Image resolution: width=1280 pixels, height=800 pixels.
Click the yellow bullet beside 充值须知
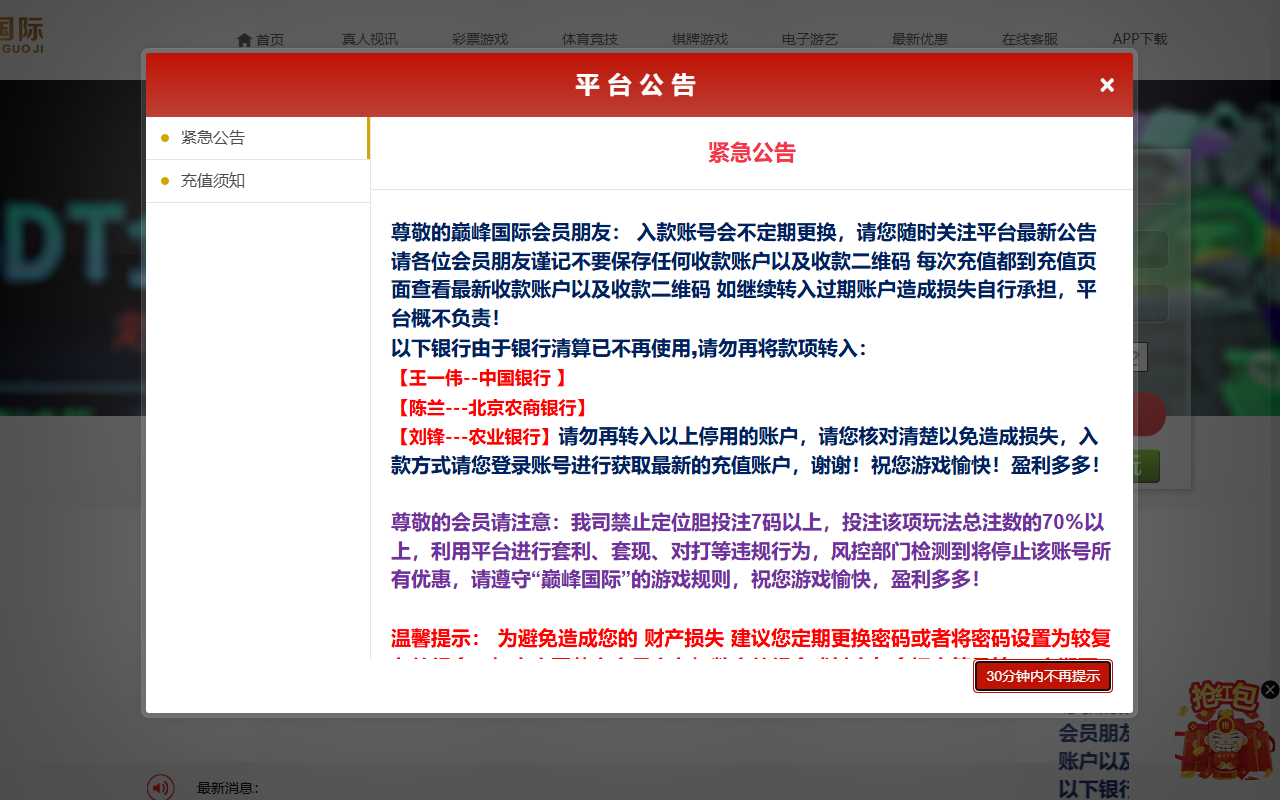(165, 181)
